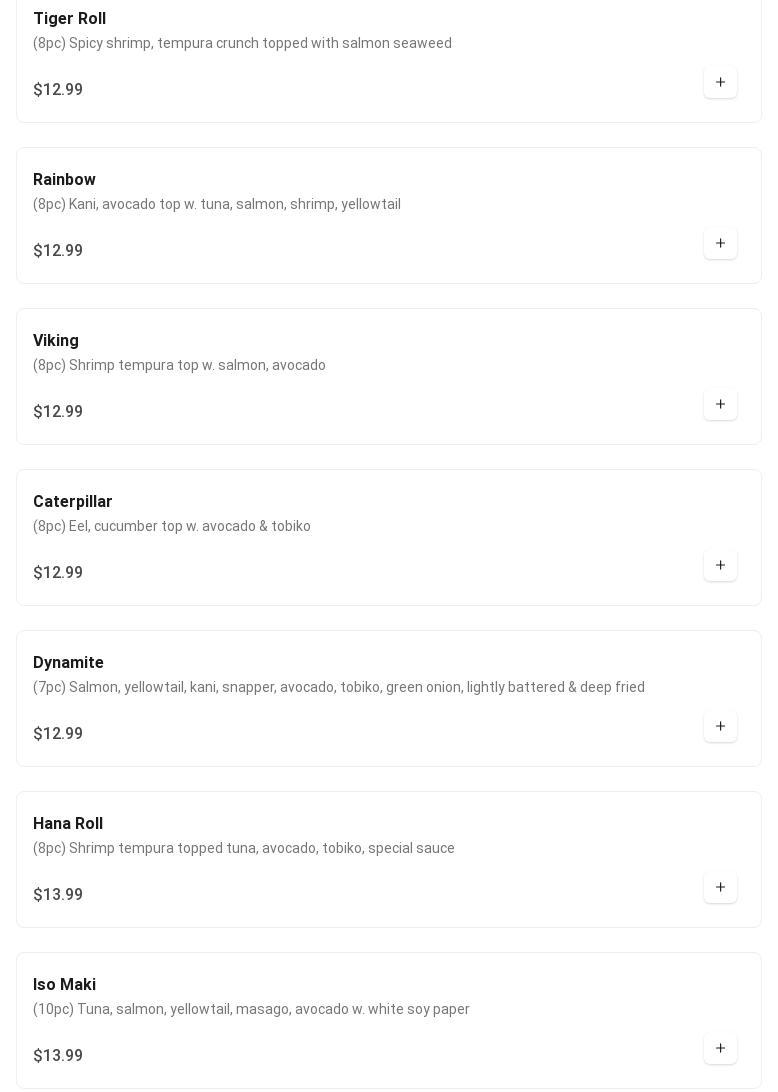778x1092 pixels.
Task: Click the Viking $12.99 price
Action: 58,412
